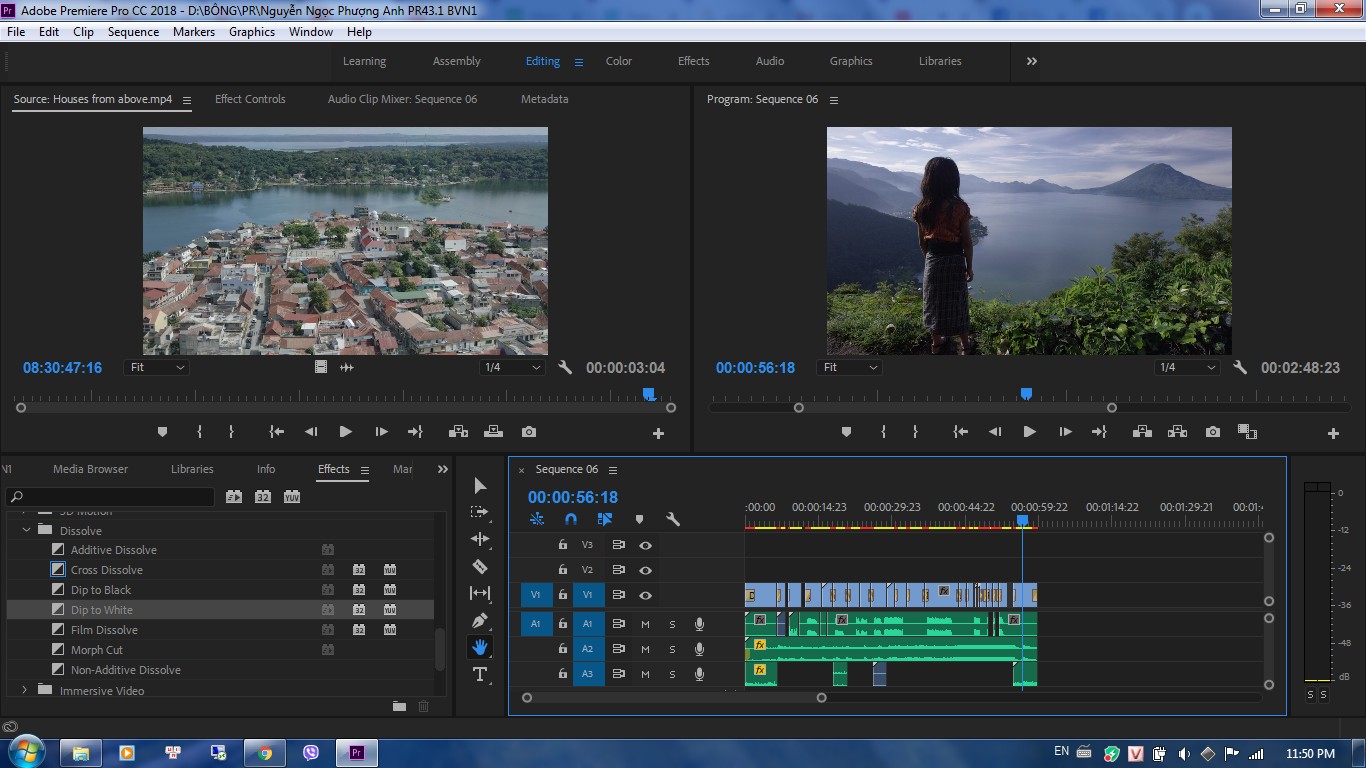Open timeline display settings wrench

point(673,519)
